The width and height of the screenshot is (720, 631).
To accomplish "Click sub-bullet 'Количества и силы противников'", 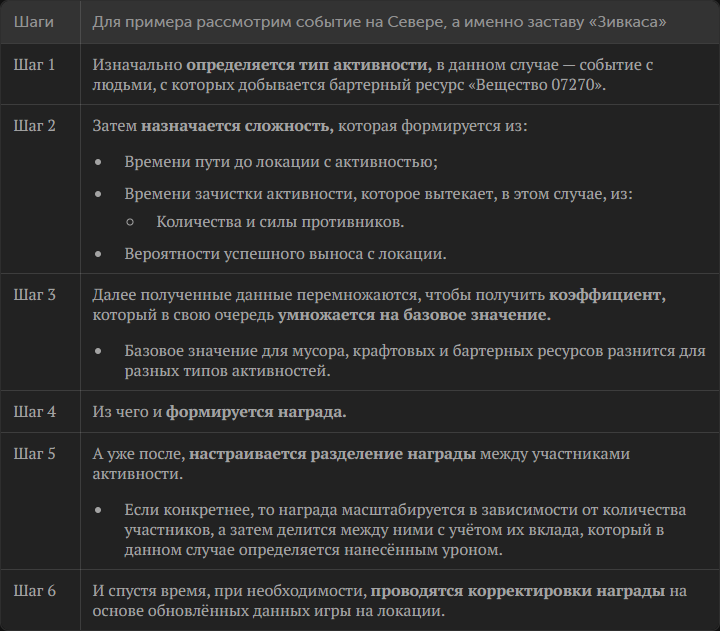I will click(x=280, y=222).
